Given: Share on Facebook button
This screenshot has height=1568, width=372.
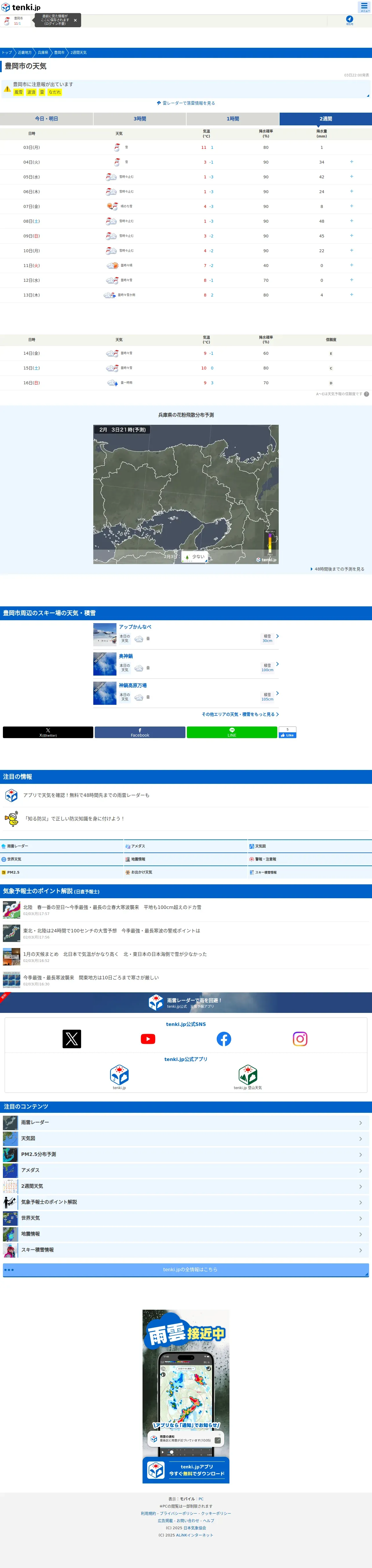Looking at the screenshot, I should 140,732.
